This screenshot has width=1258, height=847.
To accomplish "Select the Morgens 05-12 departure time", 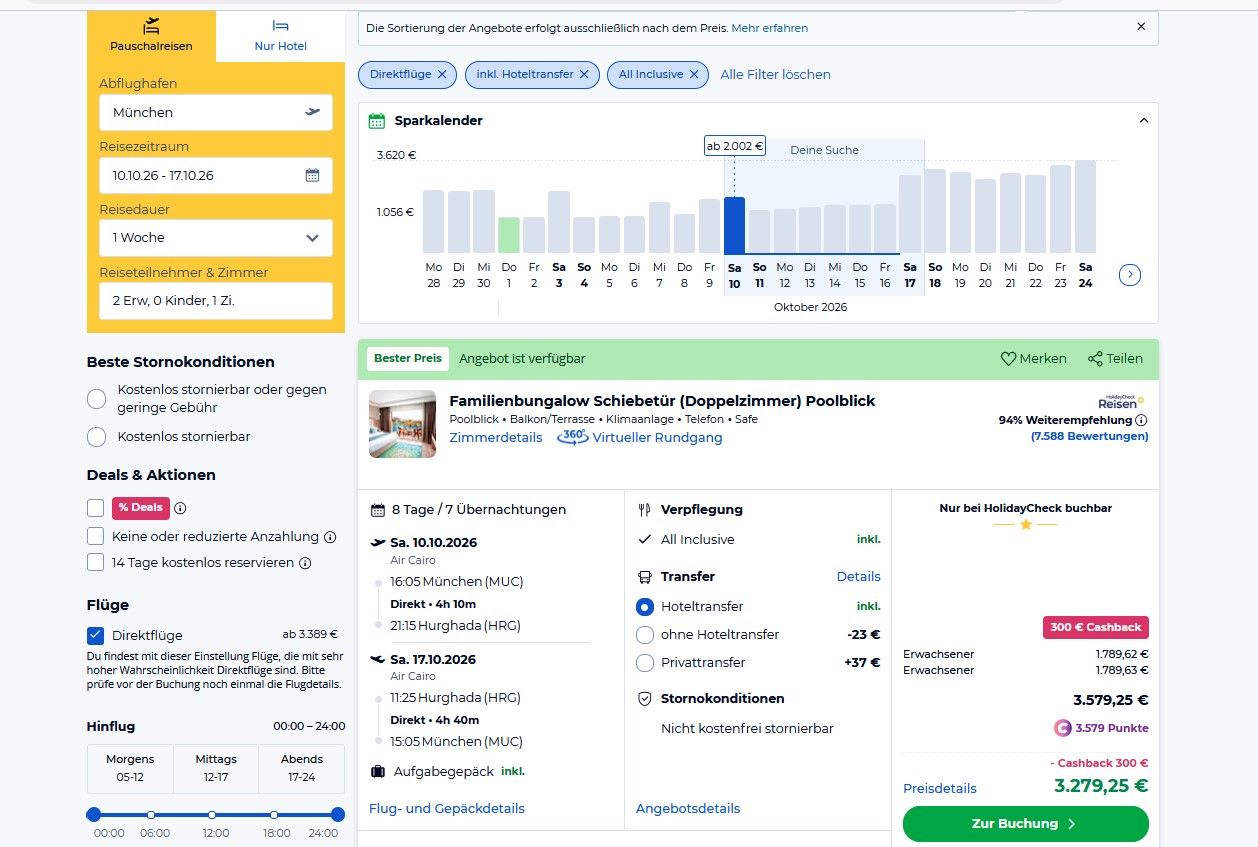I will pyautogui.click(x=130, y=768).
